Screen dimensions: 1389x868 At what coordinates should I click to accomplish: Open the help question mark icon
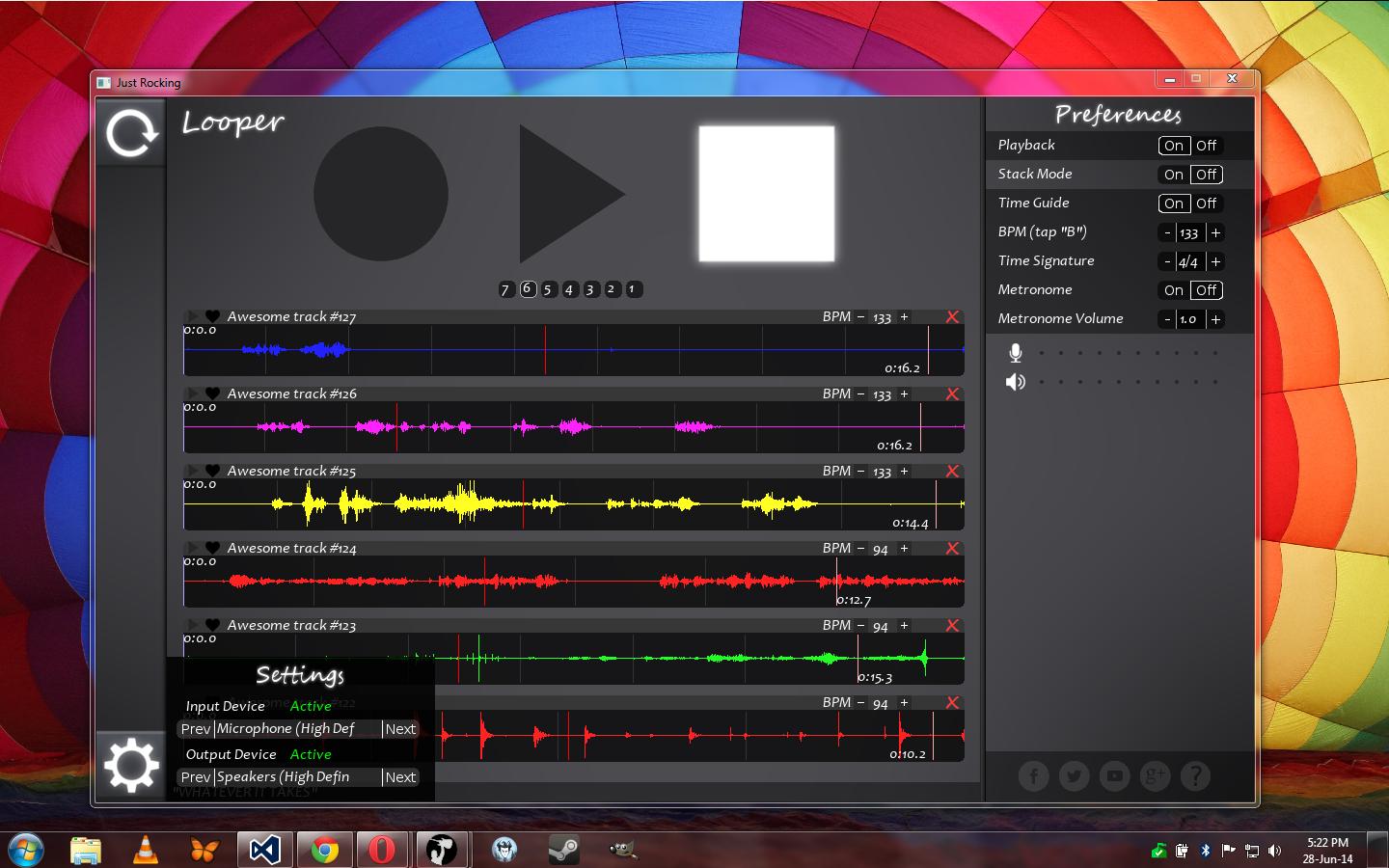pyautogui.click(x=1195, y=775)
